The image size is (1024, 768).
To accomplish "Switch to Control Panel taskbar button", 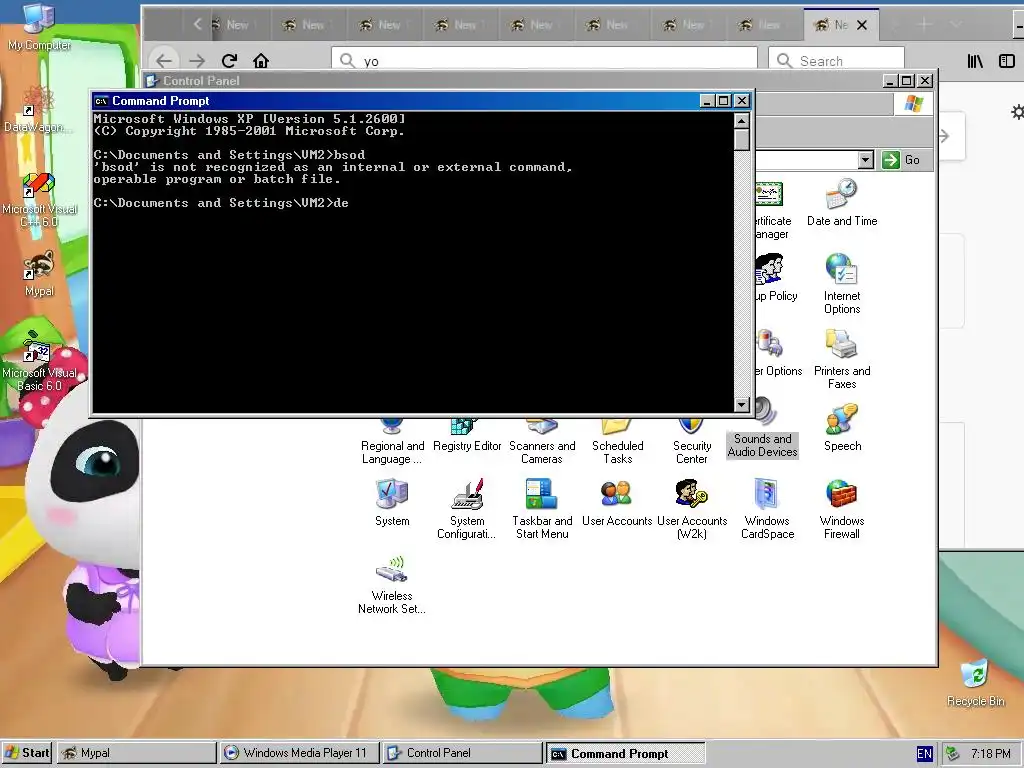I will tap(462, 753).
